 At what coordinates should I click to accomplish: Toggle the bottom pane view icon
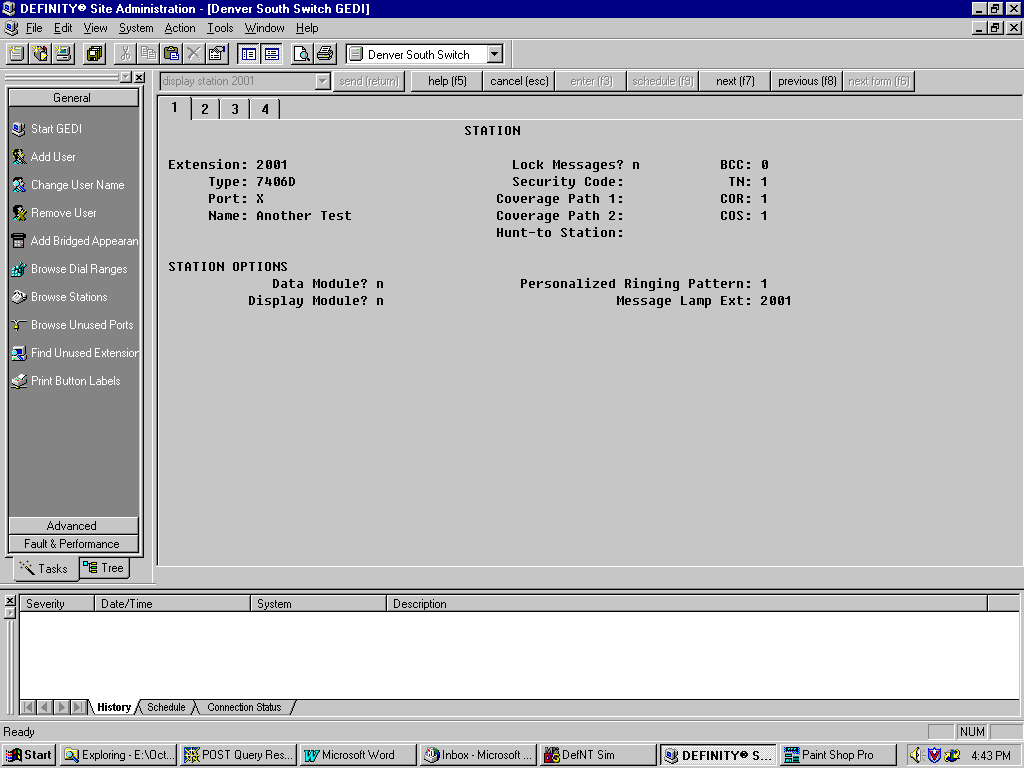click(x=272, y=54)
